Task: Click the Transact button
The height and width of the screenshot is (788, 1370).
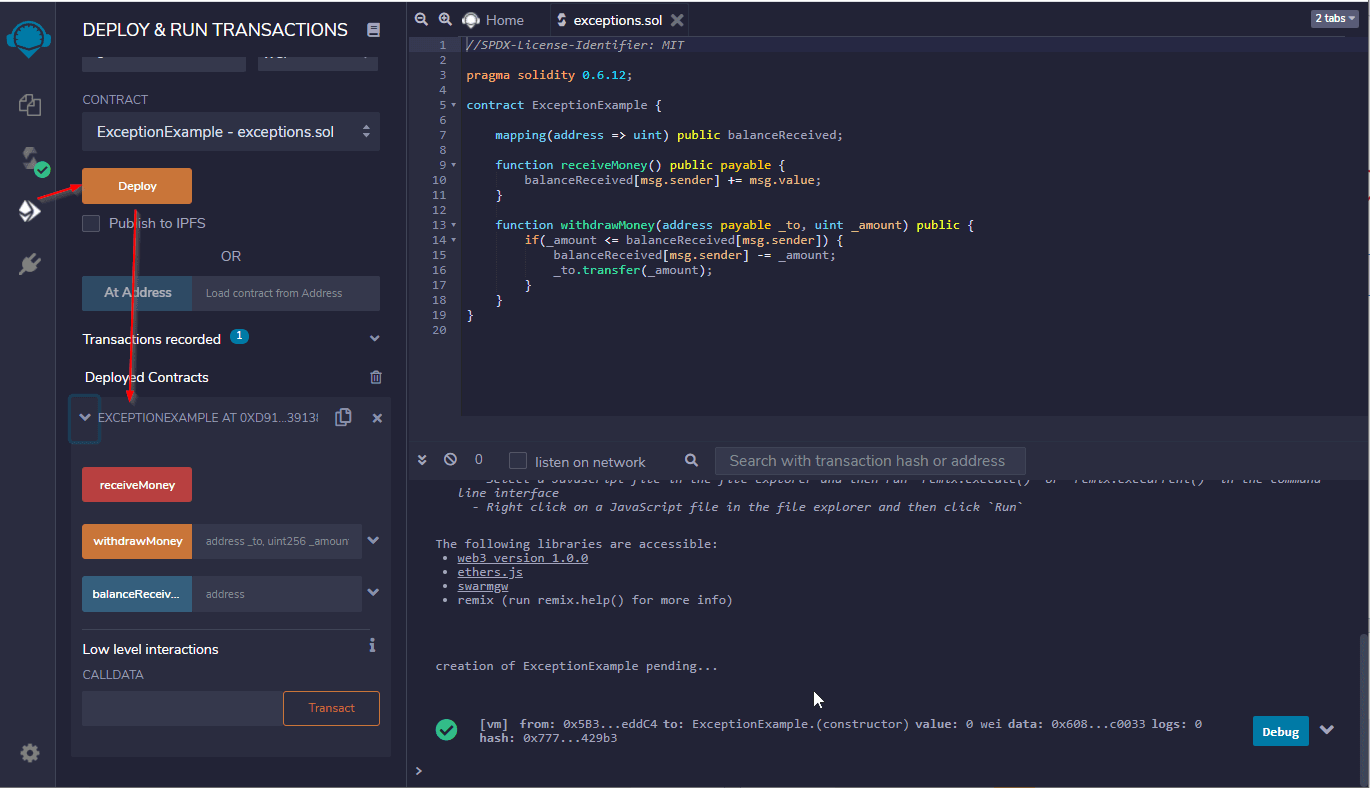Action: click(331, 708)
